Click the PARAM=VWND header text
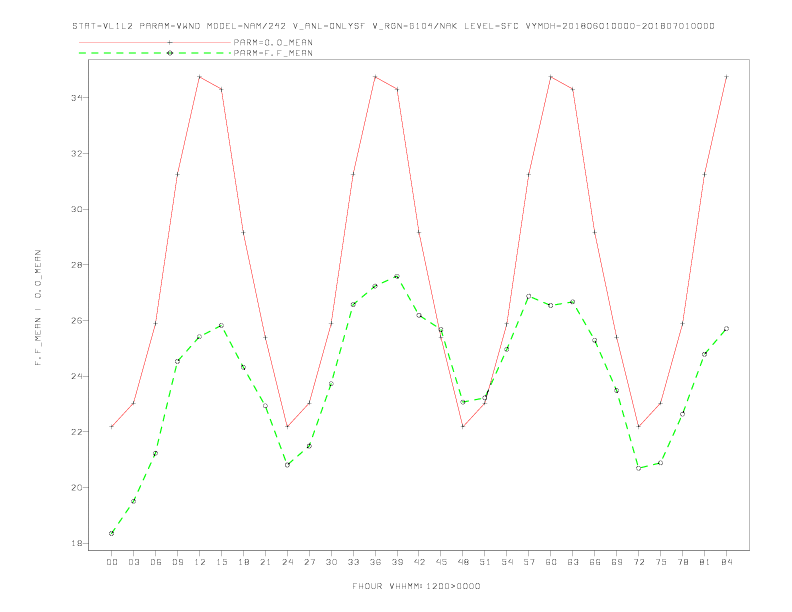 click(170, 26)
